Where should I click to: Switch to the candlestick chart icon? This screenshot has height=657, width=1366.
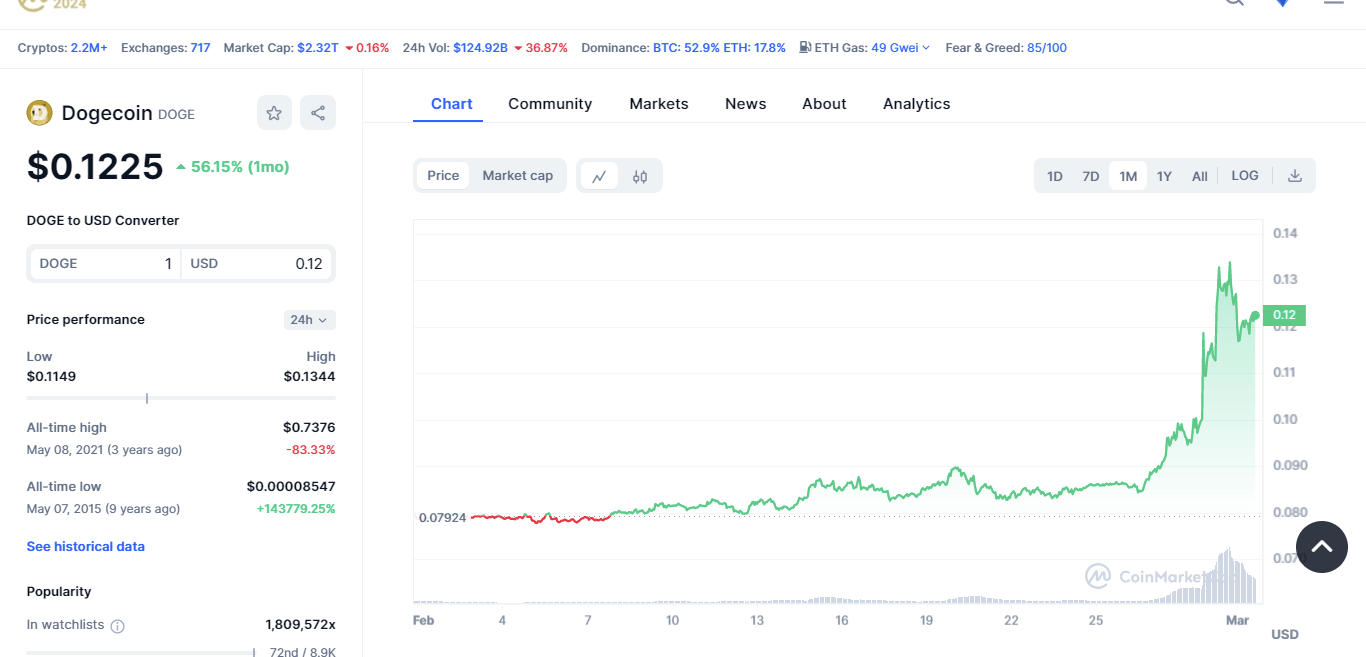[640, 176]
